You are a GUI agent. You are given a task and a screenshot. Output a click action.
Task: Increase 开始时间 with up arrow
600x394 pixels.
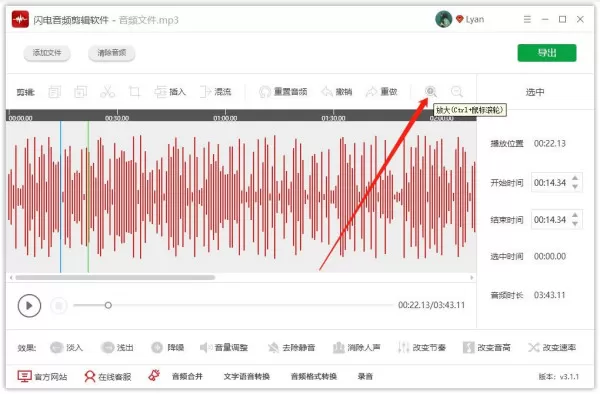pyautogui.click(x=575, y=178)
